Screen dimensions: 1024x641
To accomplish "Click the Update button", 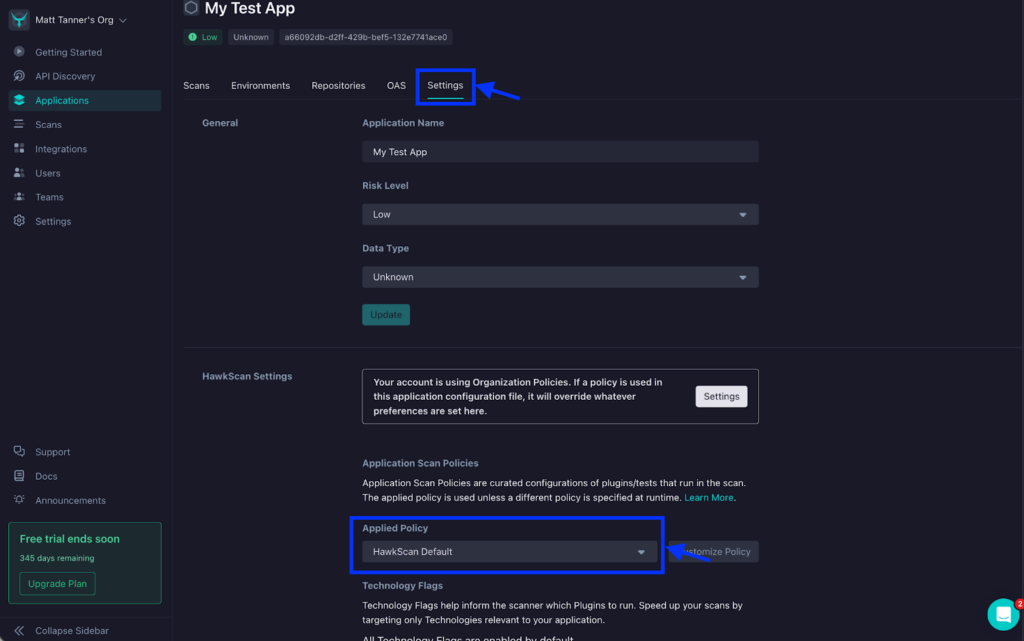I will 386,315.
